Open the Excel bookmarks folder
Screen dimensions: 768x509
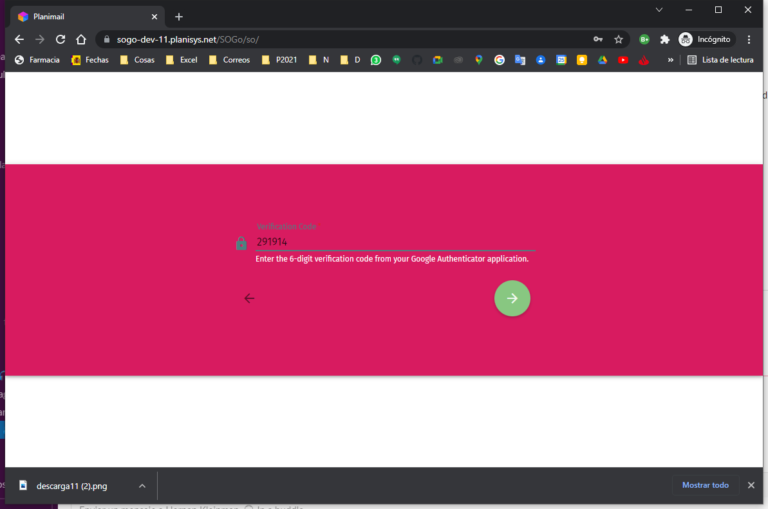tap(181, 60)
